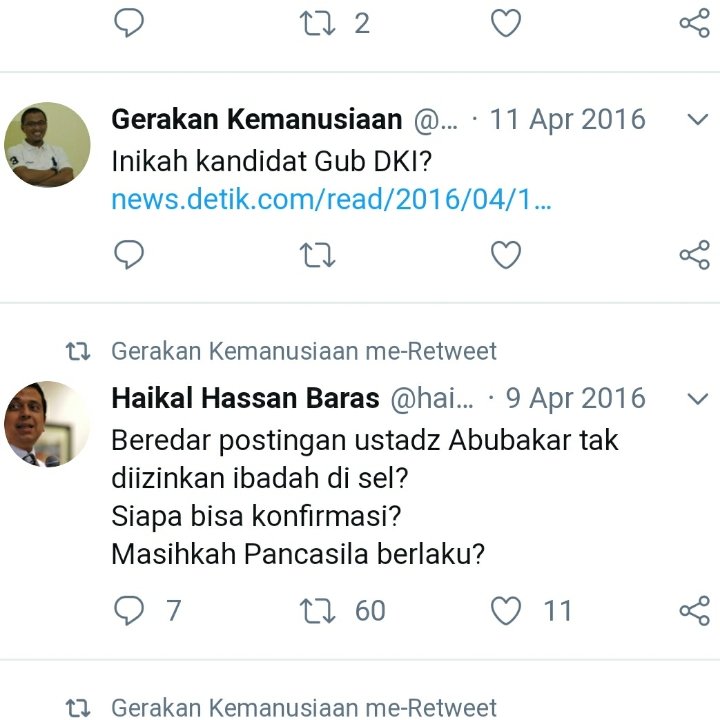Retweet the 'Inikah kandidat Gub DKI?' tweet
This screenshot has width=720, height=720.
(x=317, y=255)
